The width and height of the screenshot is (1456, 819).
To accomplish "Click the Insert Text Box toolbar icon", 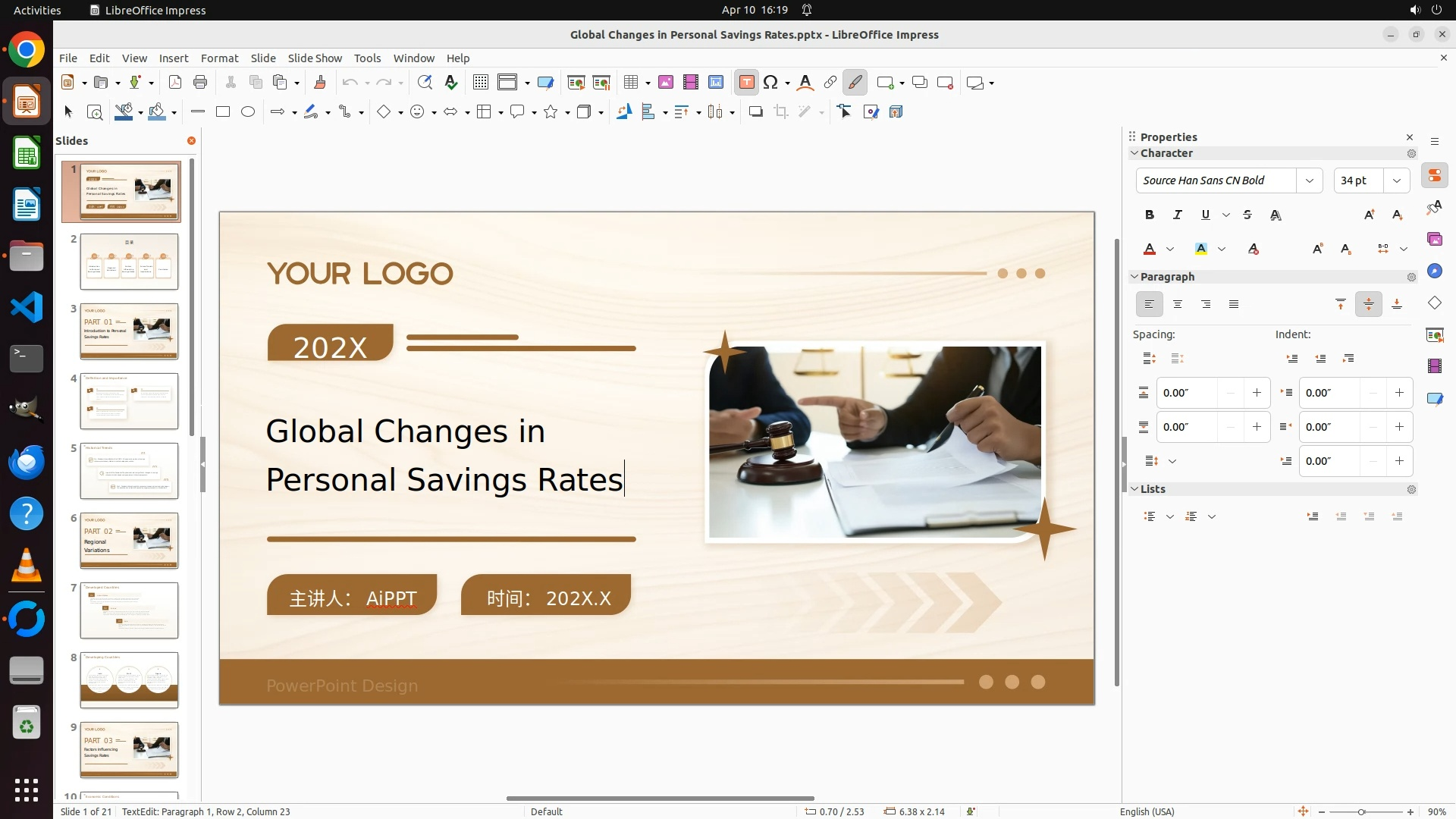I will click(746, 83).
